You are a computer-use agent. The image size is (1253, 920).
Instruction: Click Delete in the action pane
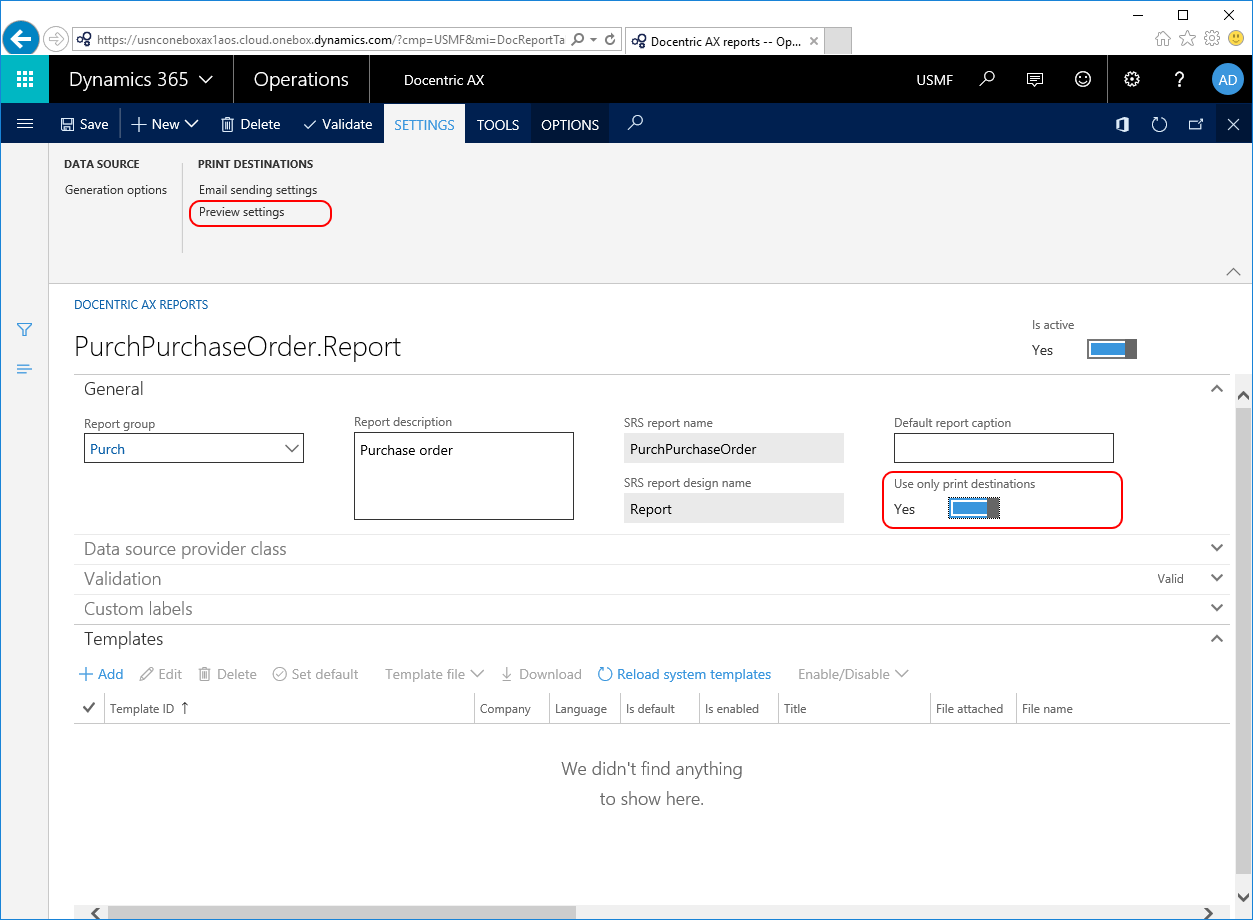pos(250,124)
